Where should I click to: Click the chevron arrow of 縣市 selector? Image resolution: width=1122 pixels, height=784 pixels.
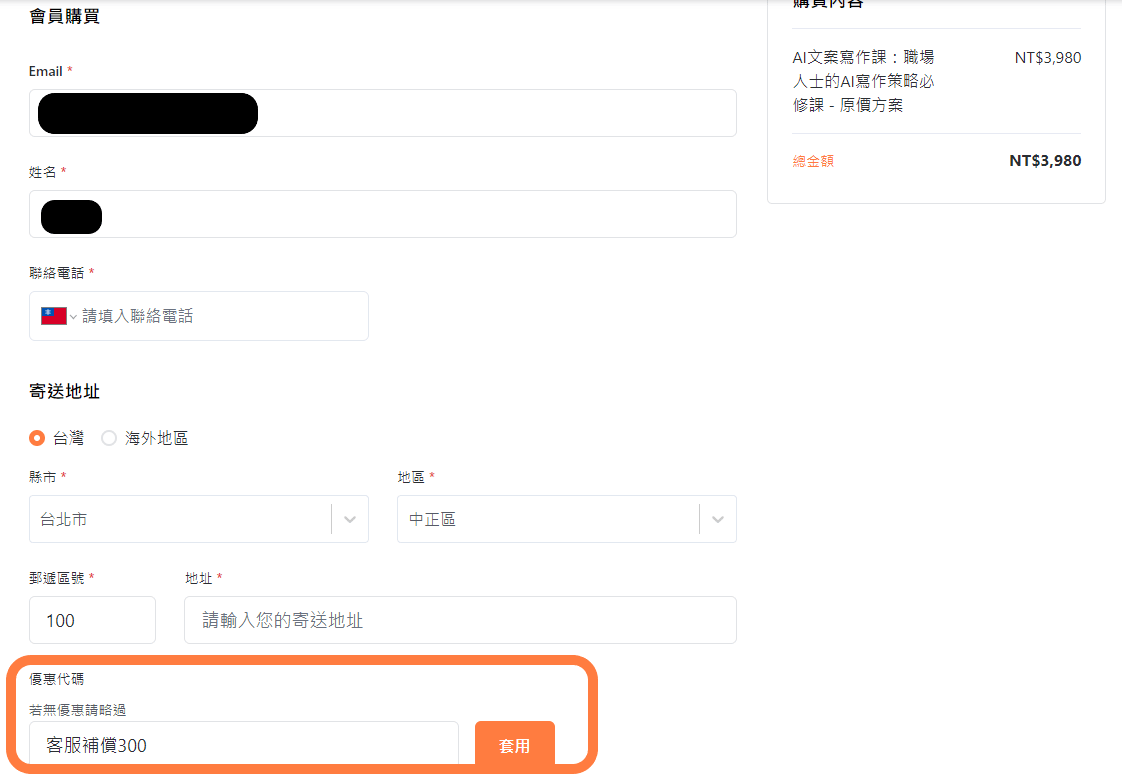coord(350,519)
